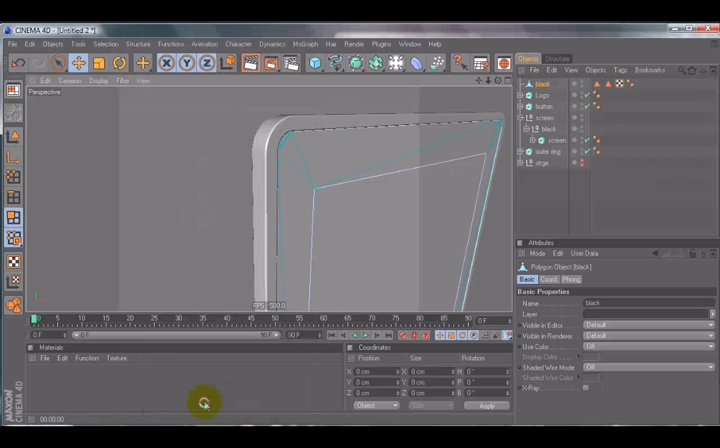Select the Rotate tool
The image size is (720, 448).
click(x=119, y=63)
